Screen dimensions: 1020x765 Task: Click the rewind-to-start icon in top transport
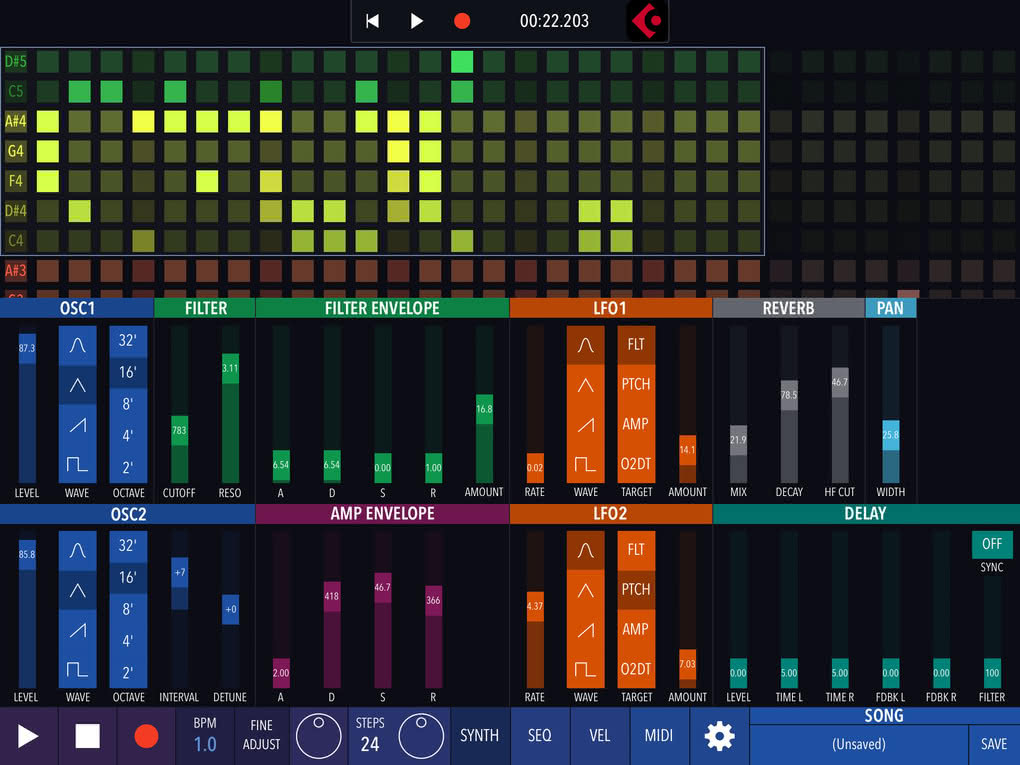tap(372, 21)
